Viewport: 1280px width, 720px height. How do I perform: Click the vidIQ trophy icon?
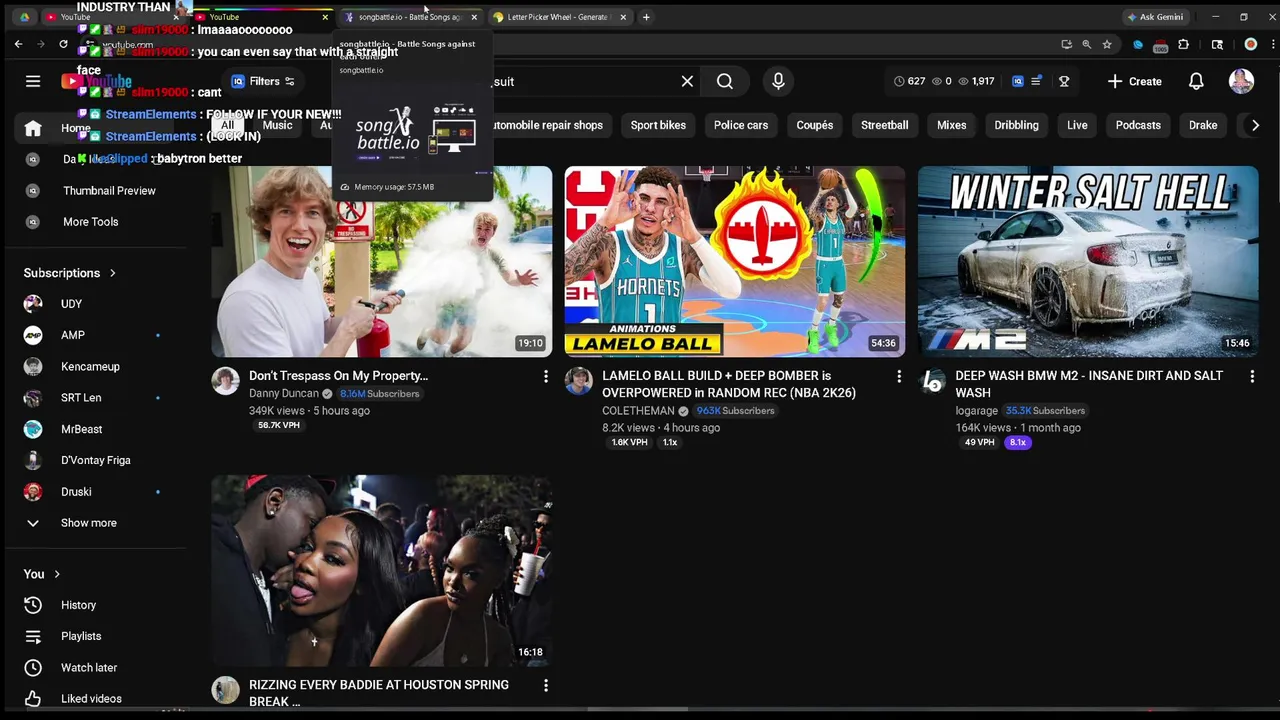pos(1064,81)
